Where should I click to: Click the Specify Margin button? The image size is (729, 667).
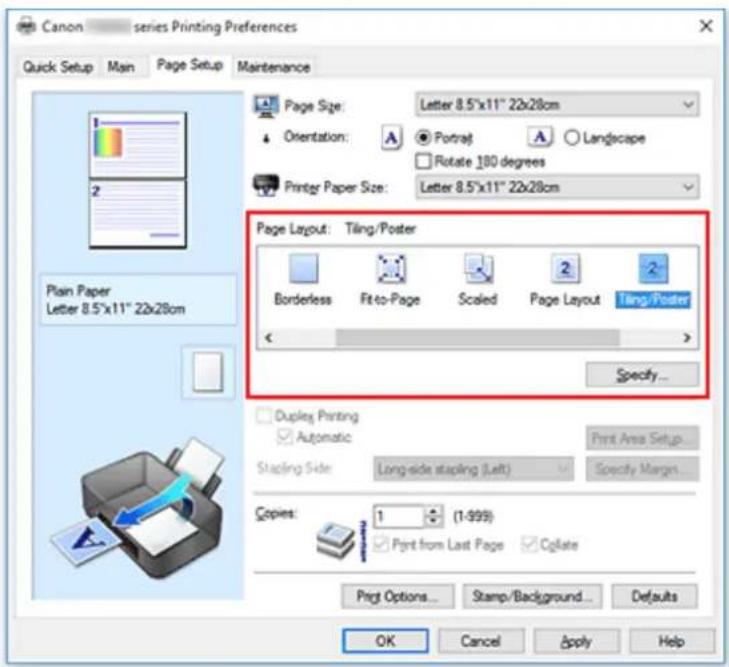[642, 469]
